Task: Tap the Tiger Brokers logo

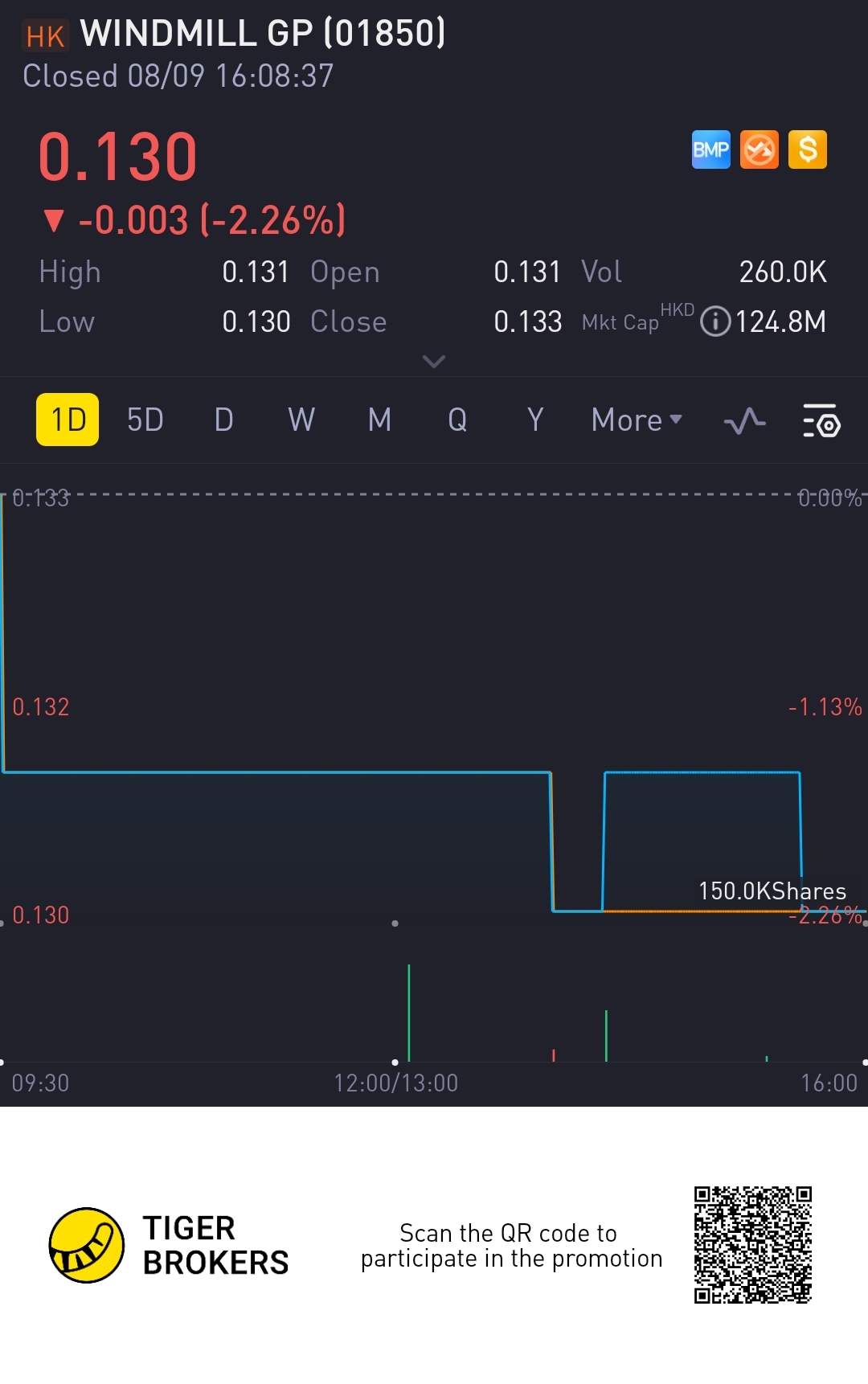Action: 87,1245
